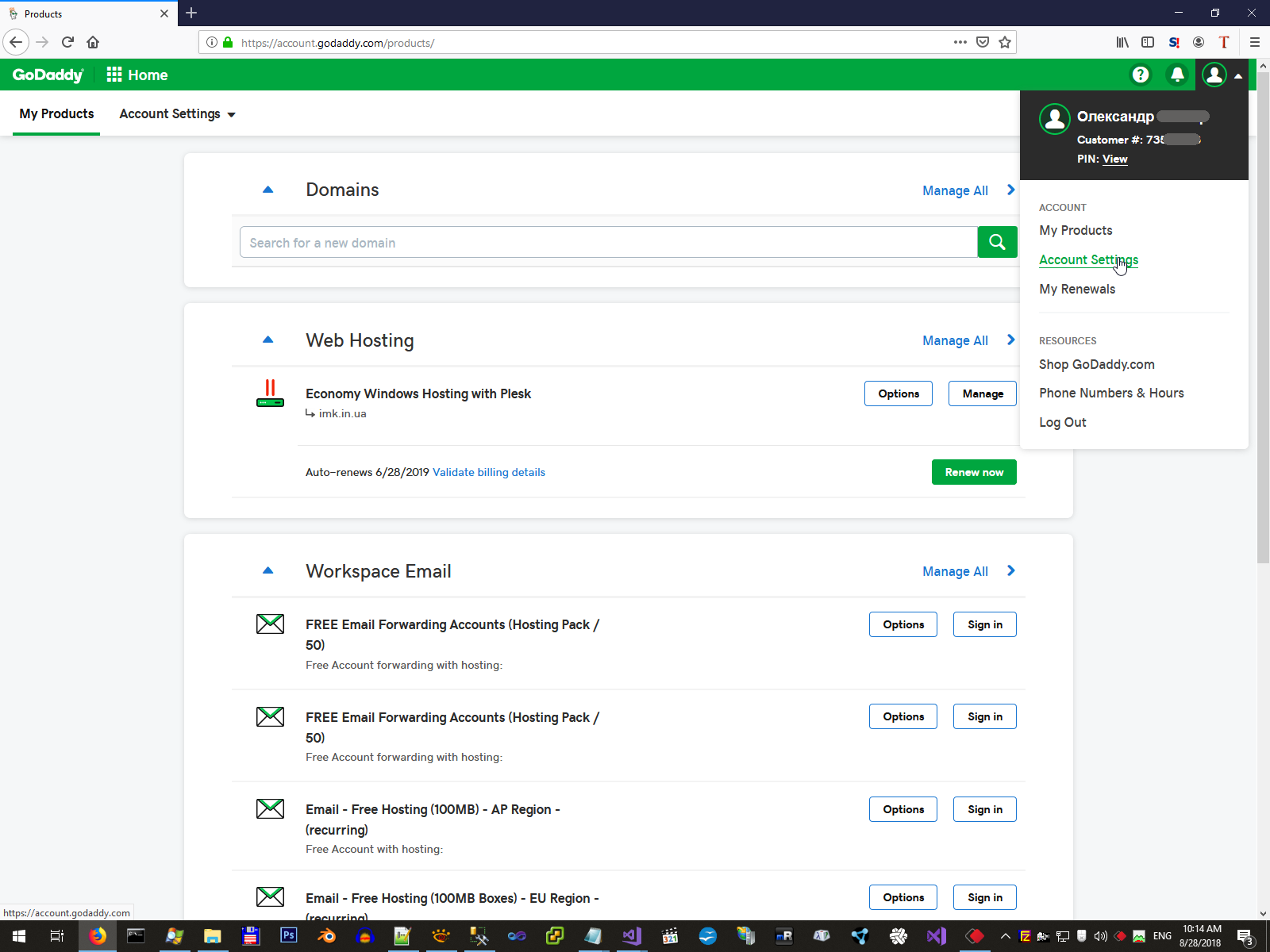The image size is (1270, 952).
Task: Click Manage All for Workspace Email
Action: pyautogui.click(x=955, y=571)
